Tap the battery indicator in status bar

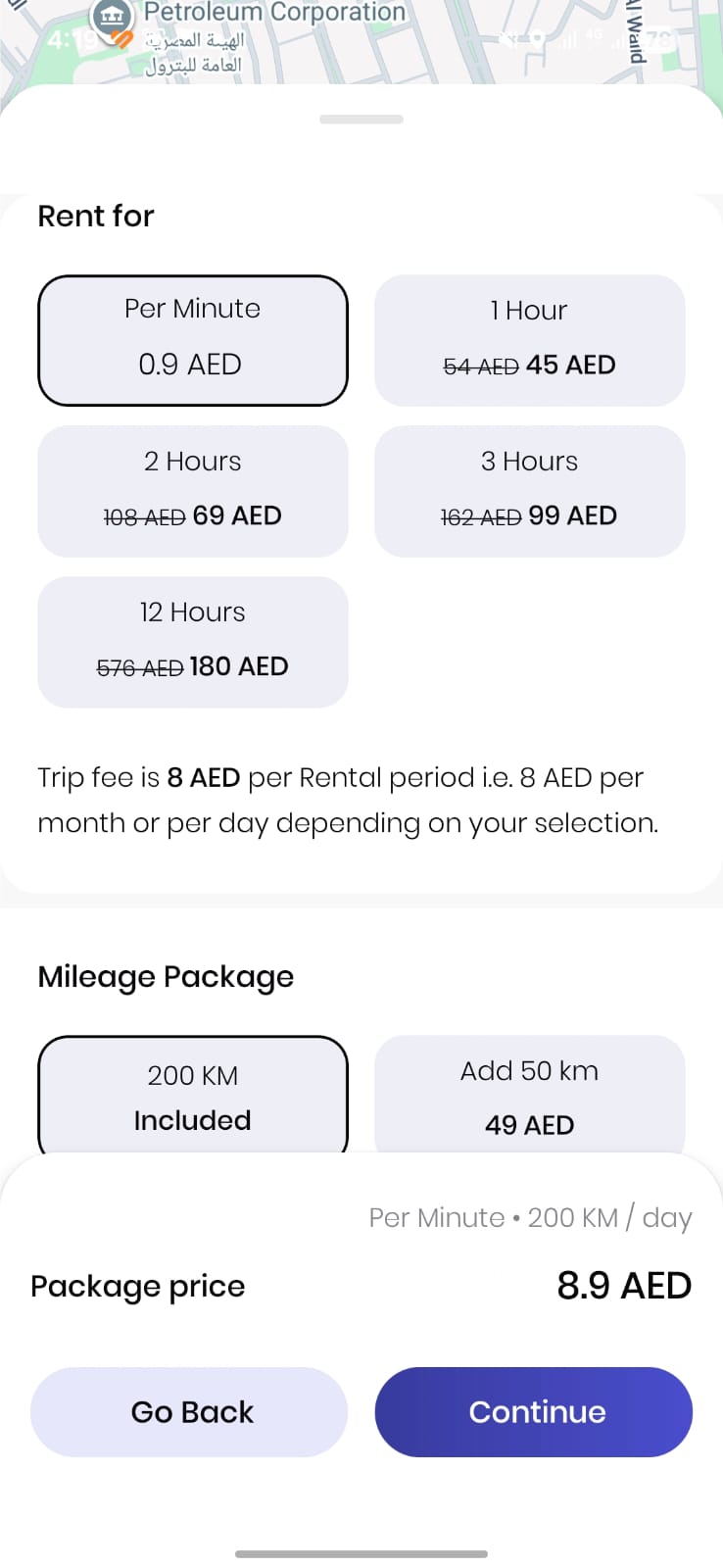[659, 40]
